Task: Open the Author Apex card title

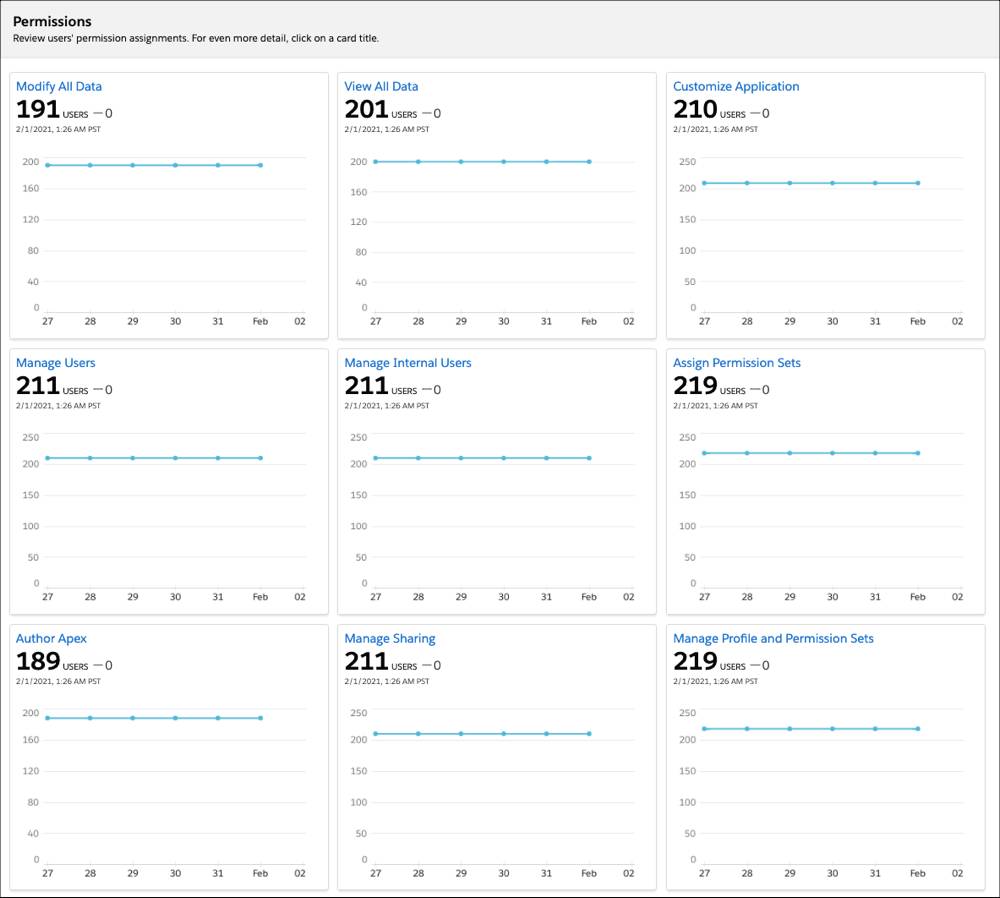Action: coord(51,638)
